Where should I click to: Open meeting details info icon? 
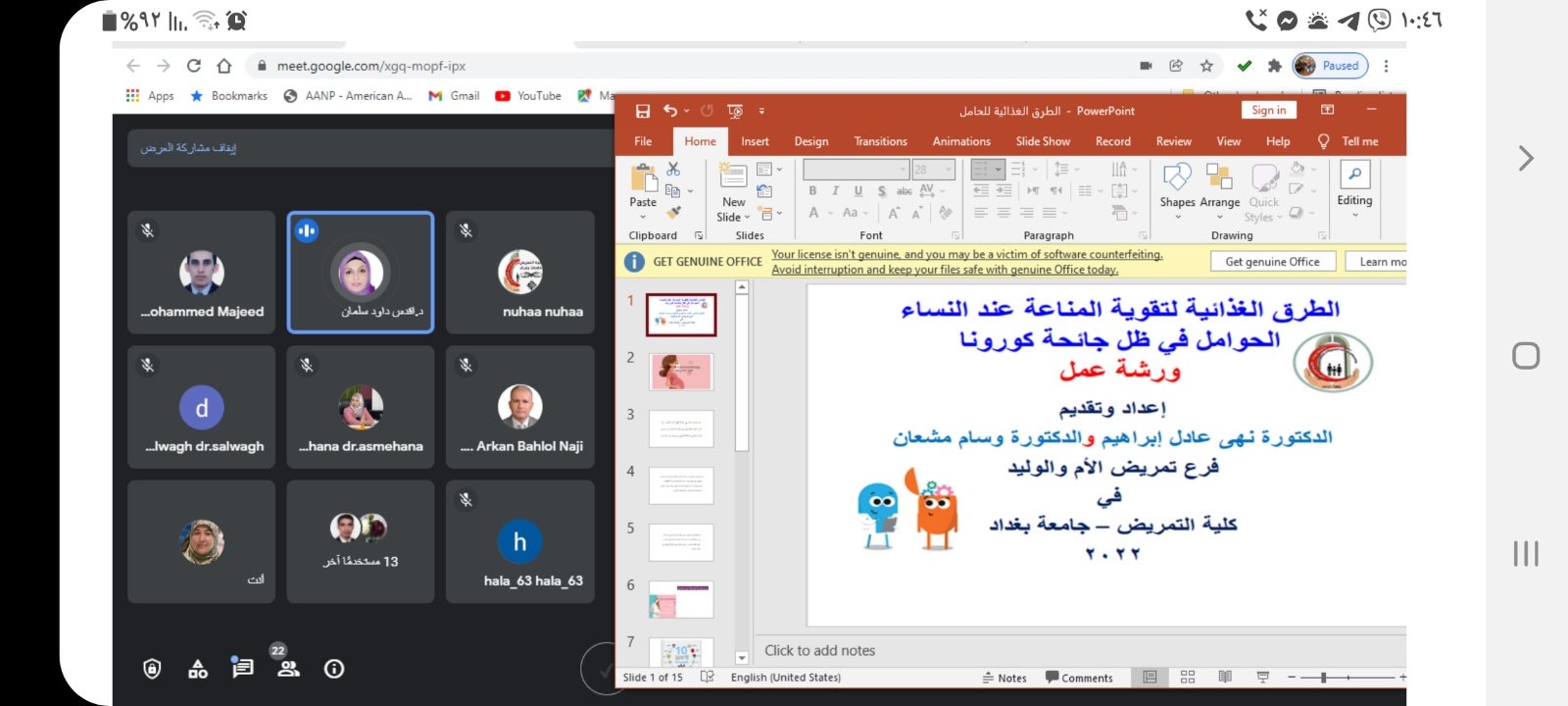(x=334, y=669)
